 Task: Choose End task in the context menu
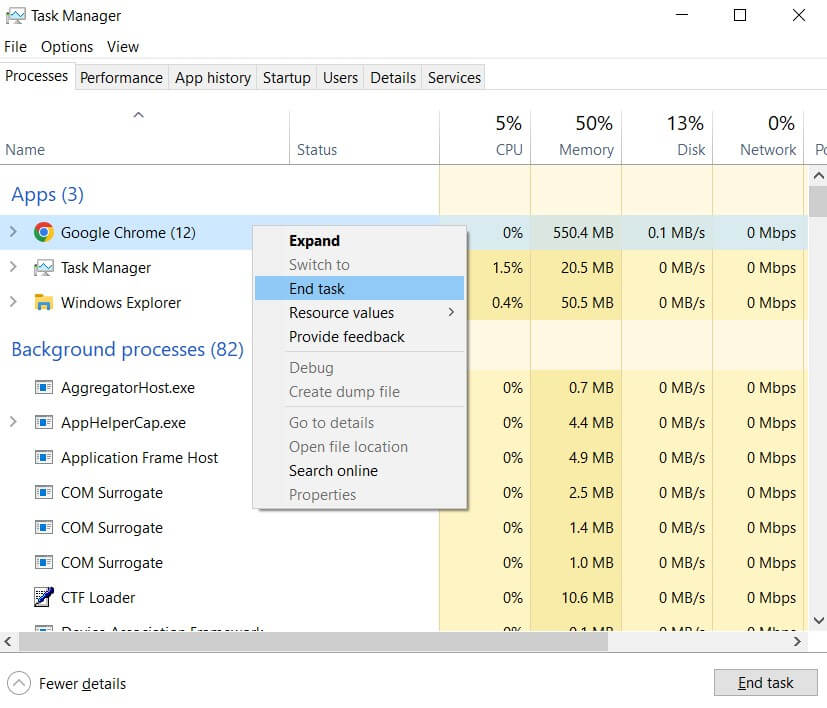point(359,289)
